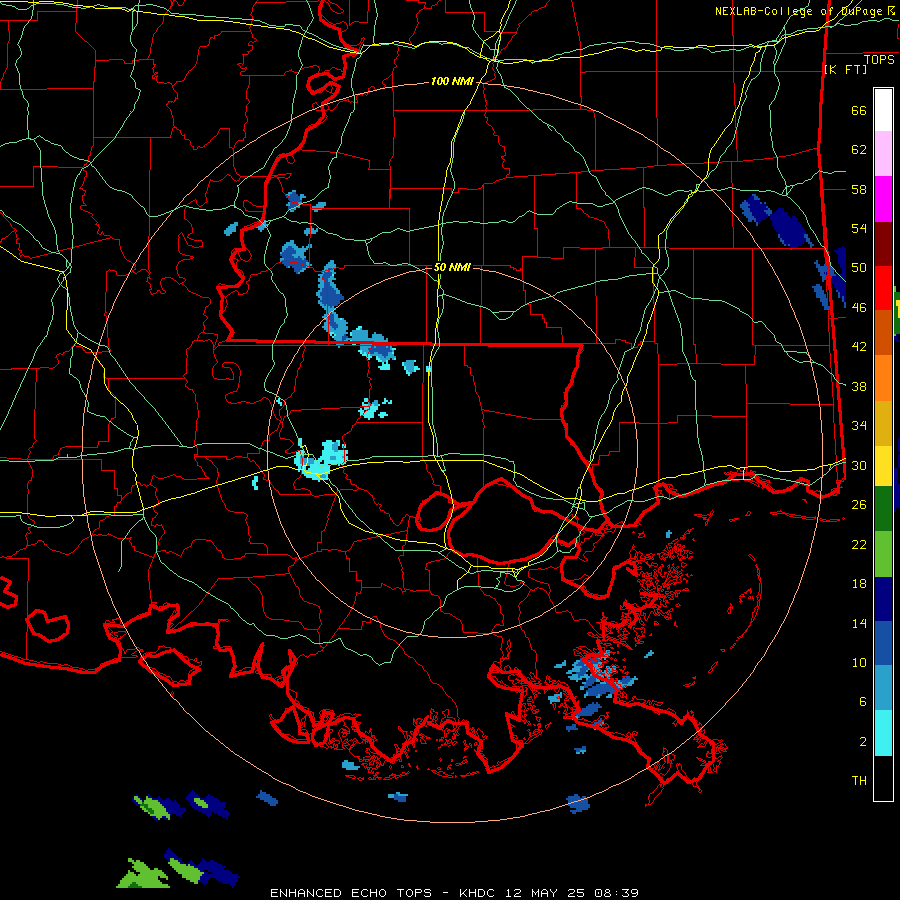Screen dimensions: 900x900
Task: Click the '34' legend value
Action: click(x=859, y=426)
